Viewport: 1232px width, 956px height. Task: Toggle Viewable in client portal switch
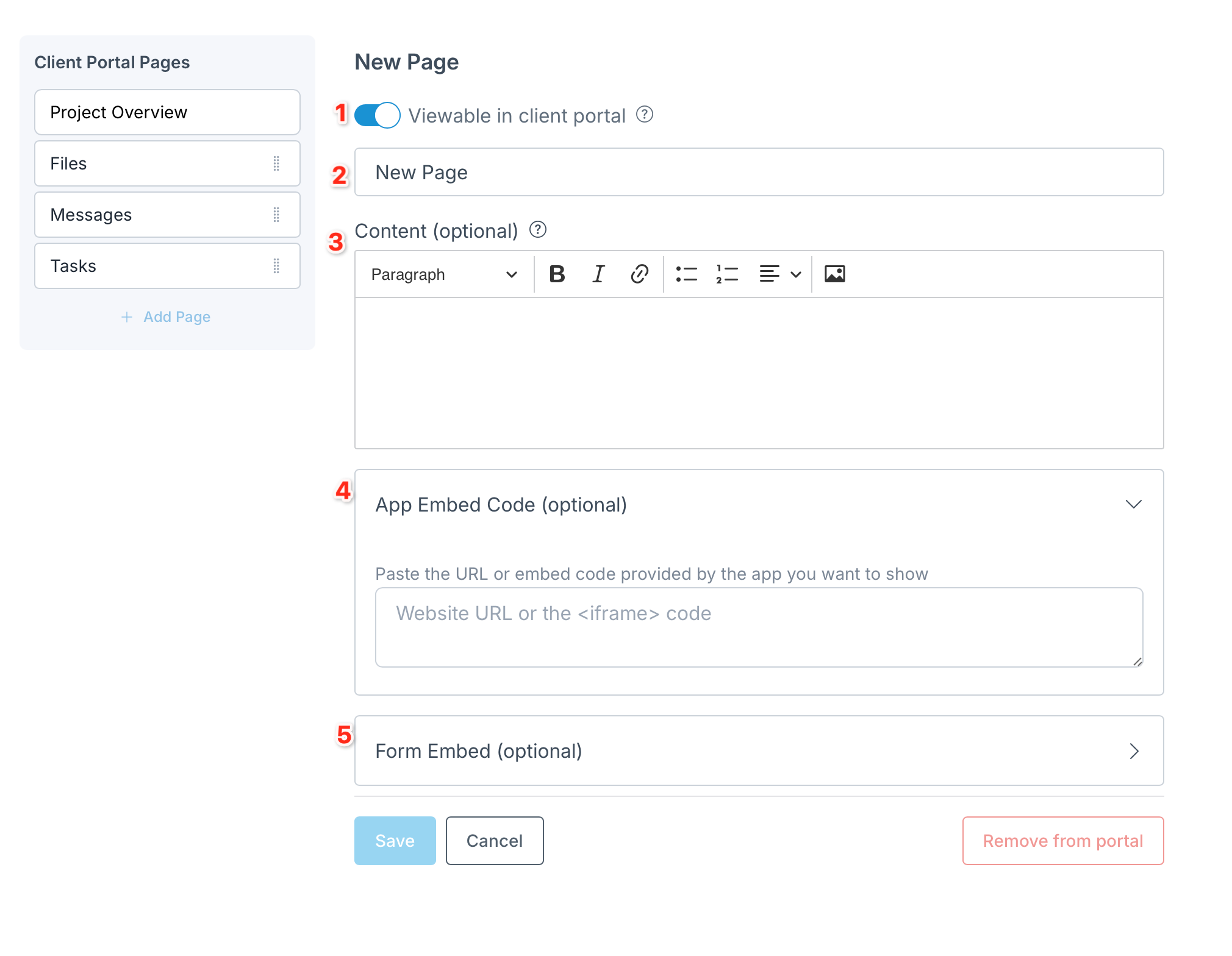click(x=378, y=115)
